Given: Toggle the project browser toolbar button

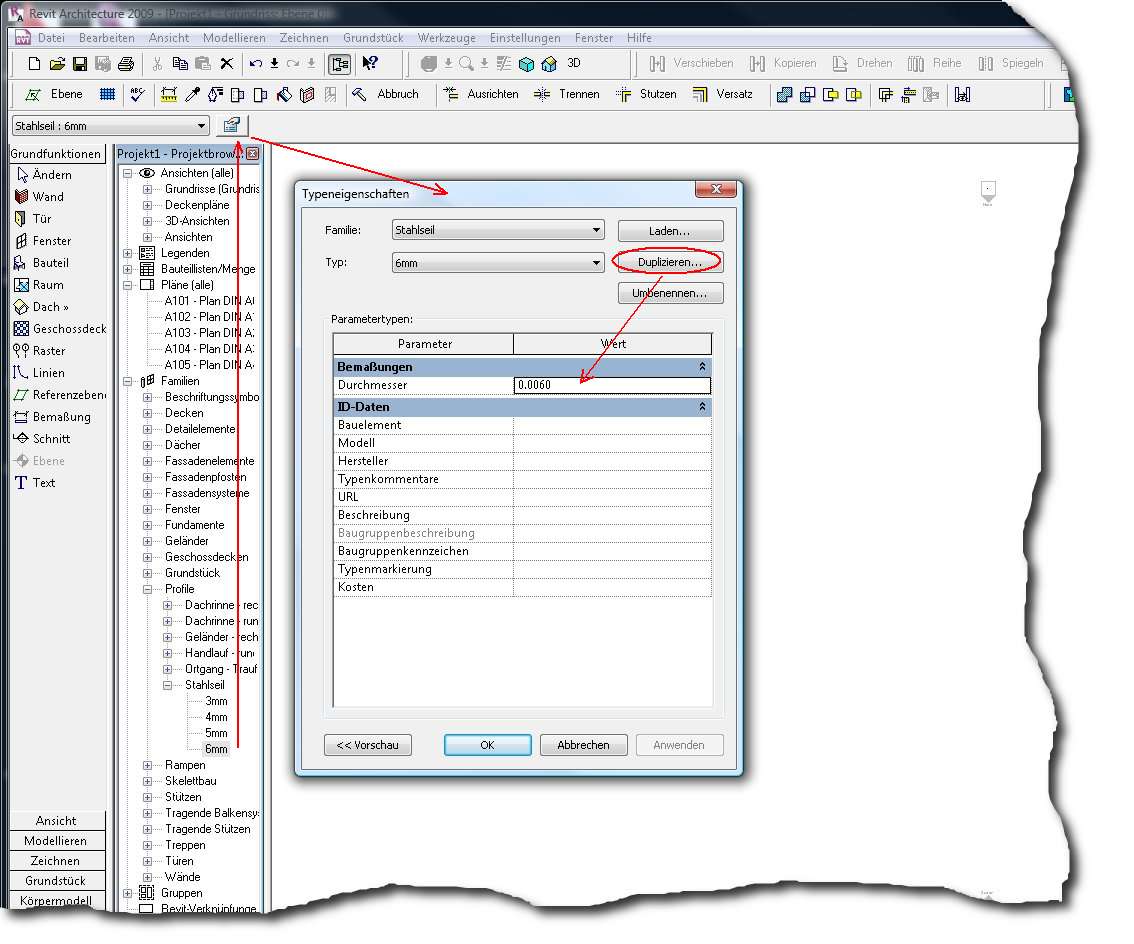Looking at the screenshot, I should 340,64.
